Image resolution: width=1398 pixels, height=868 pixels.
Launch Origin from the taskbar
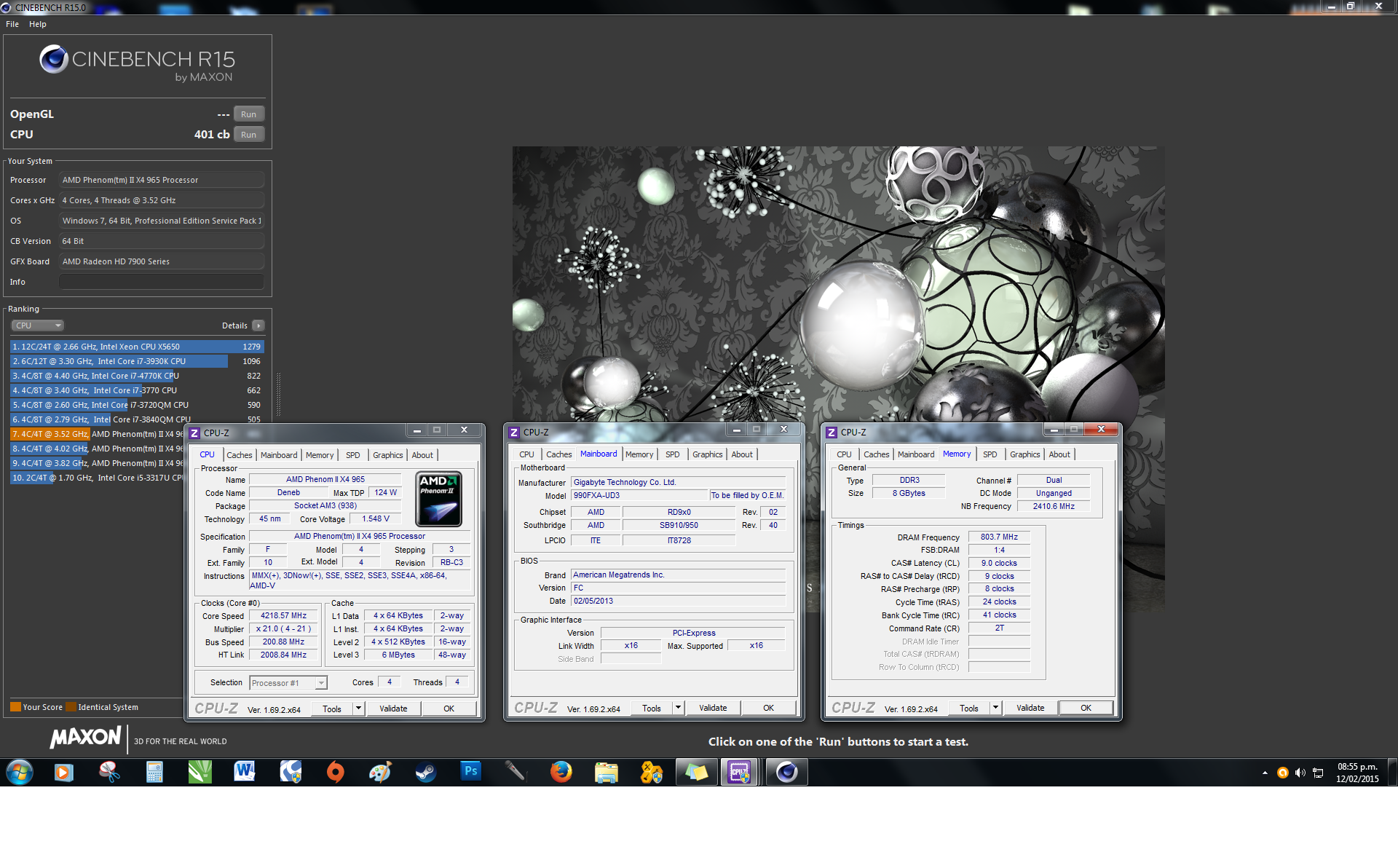335,772
